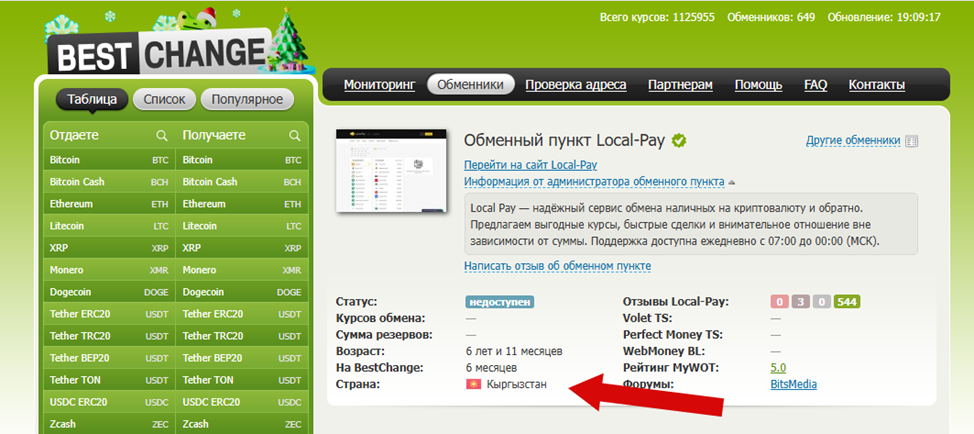The height and width of the screenshot is (434, 974).
Task: Search in the Получаете column
Action: tap(295, 135)
